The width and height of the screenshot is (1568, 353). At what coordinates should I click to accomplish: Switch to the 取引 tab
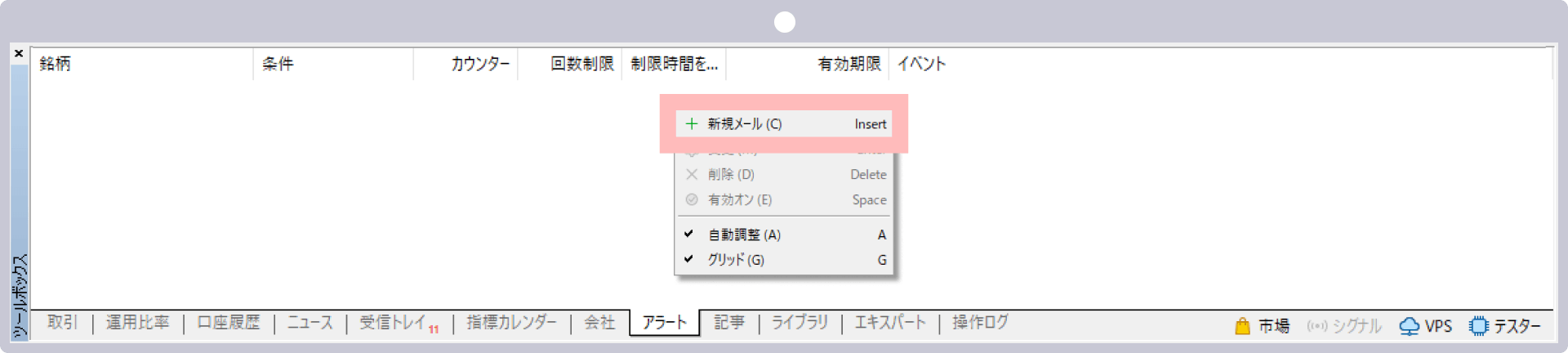point(62,323)
